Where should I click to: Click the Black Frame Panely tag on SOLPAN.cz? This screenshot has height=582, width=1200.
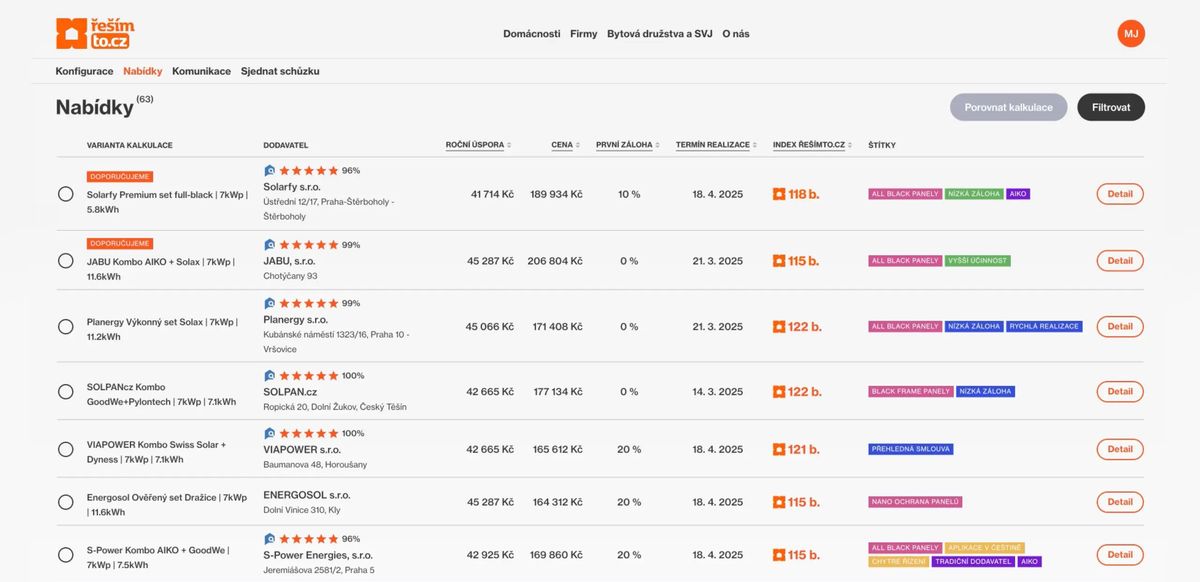click(x=911, y=392)
